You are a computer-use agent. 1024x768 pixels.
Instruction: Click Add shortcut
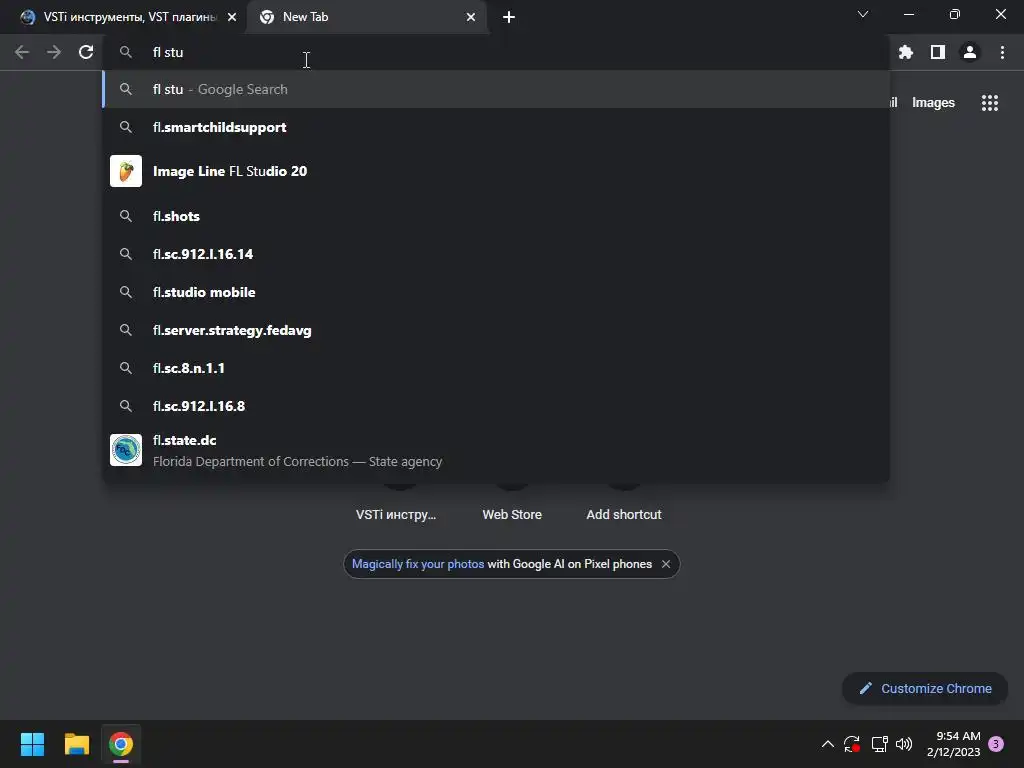624,515
